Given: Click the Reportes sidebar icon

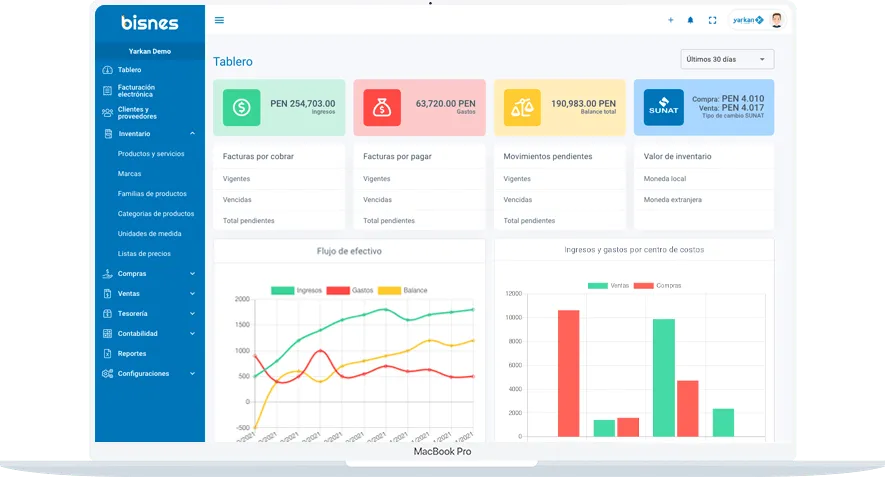Looking at the screenshot, I should (x=107, y=353).
